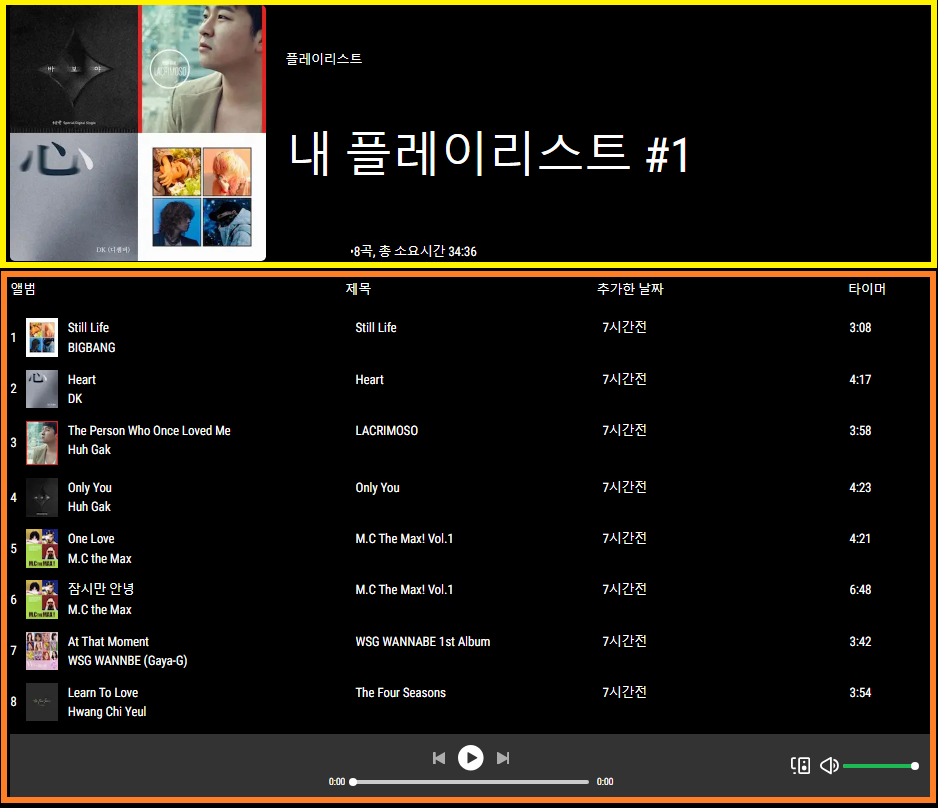Skip to the next track
The image size is (938, 808).
pos(503,758)
